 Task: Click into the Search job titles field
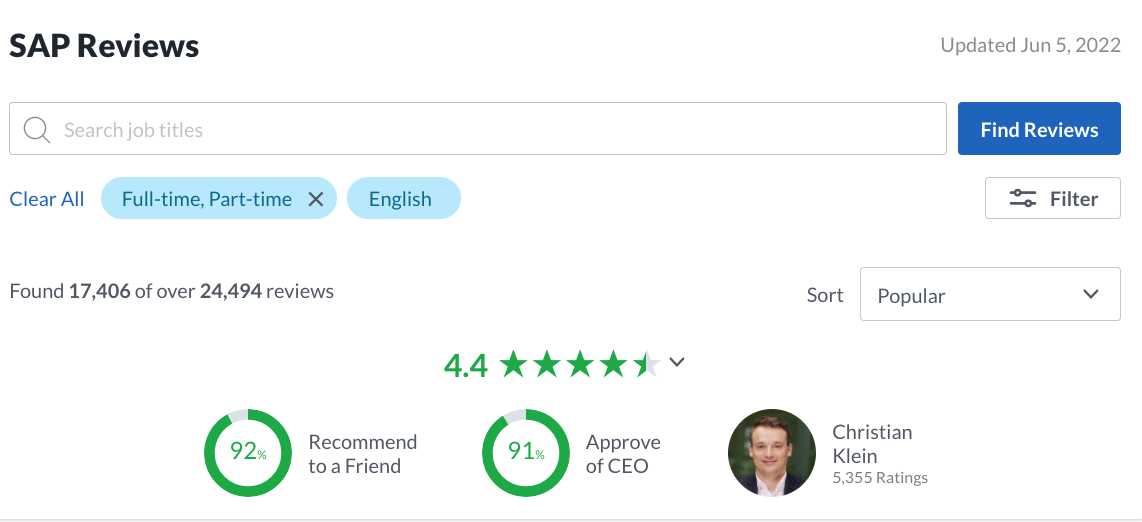coord(478,129)
